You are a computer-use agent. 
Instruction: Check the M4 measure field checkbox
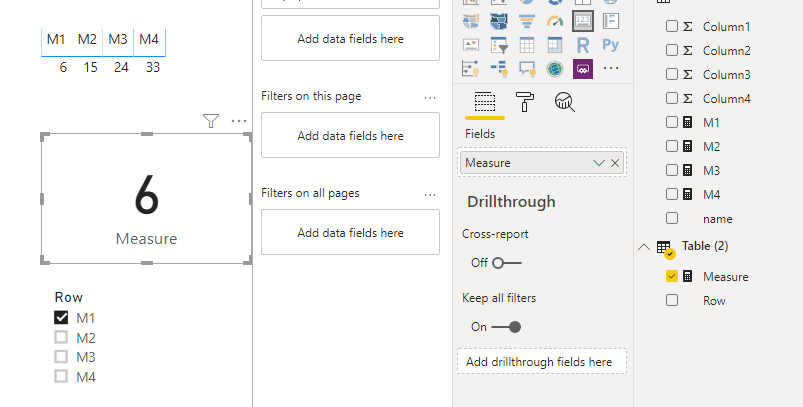672,194
